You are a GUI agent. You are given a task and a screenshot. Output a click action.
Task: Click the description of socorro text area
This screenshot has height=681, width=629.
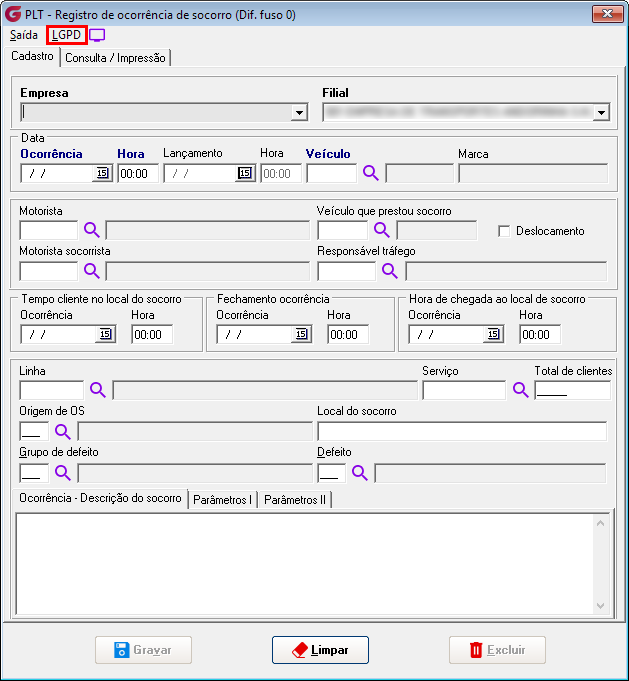coord(305,564)
